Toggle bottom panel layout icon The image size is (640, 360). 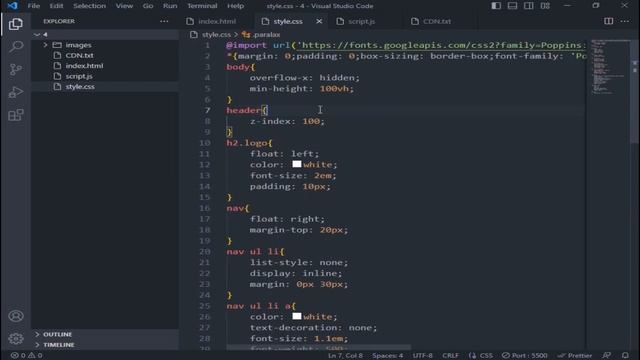tap(512, 6)
